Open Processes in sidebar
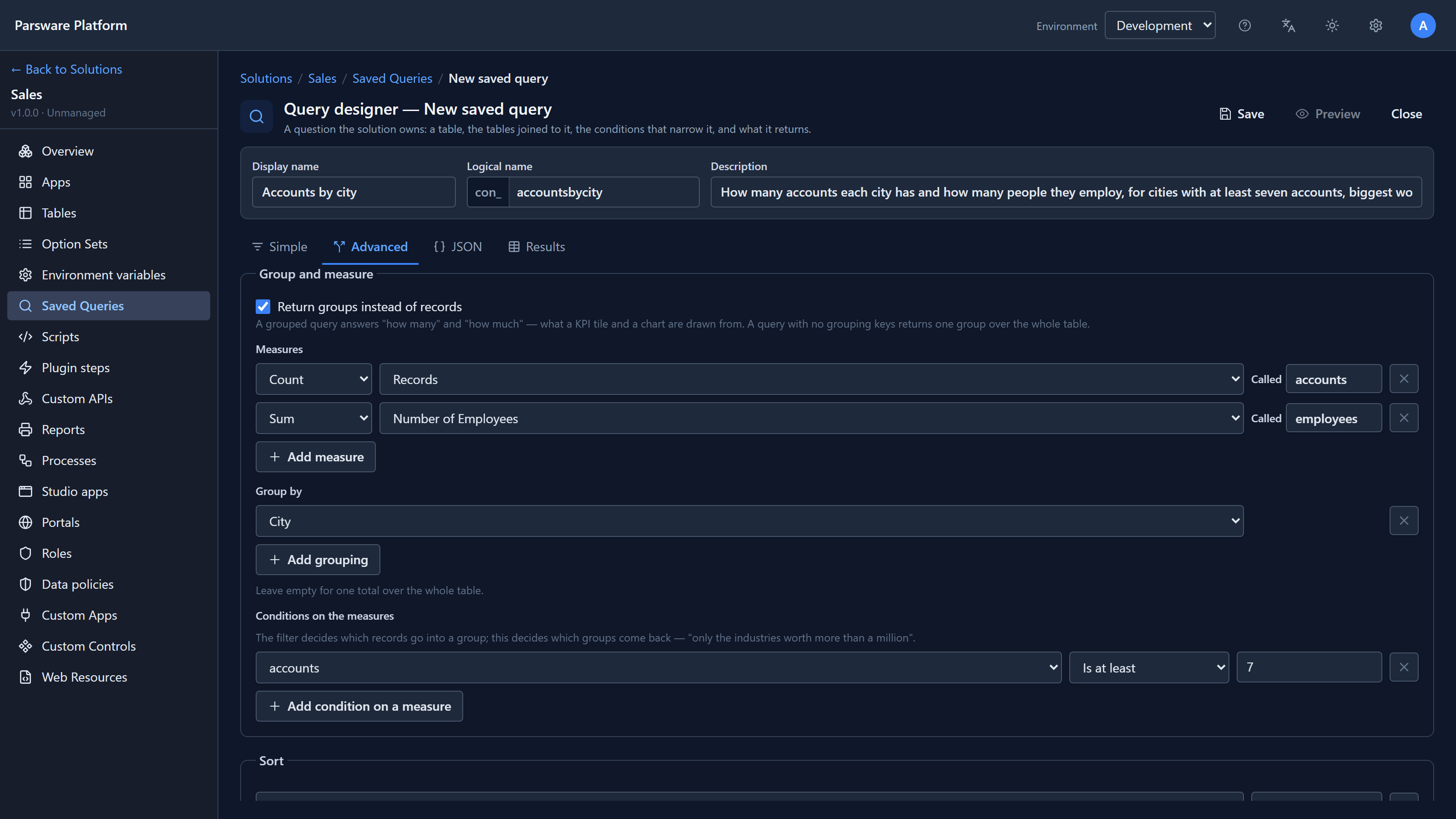Viewport: 1456px width, 819px height. [x=109, y=460]
